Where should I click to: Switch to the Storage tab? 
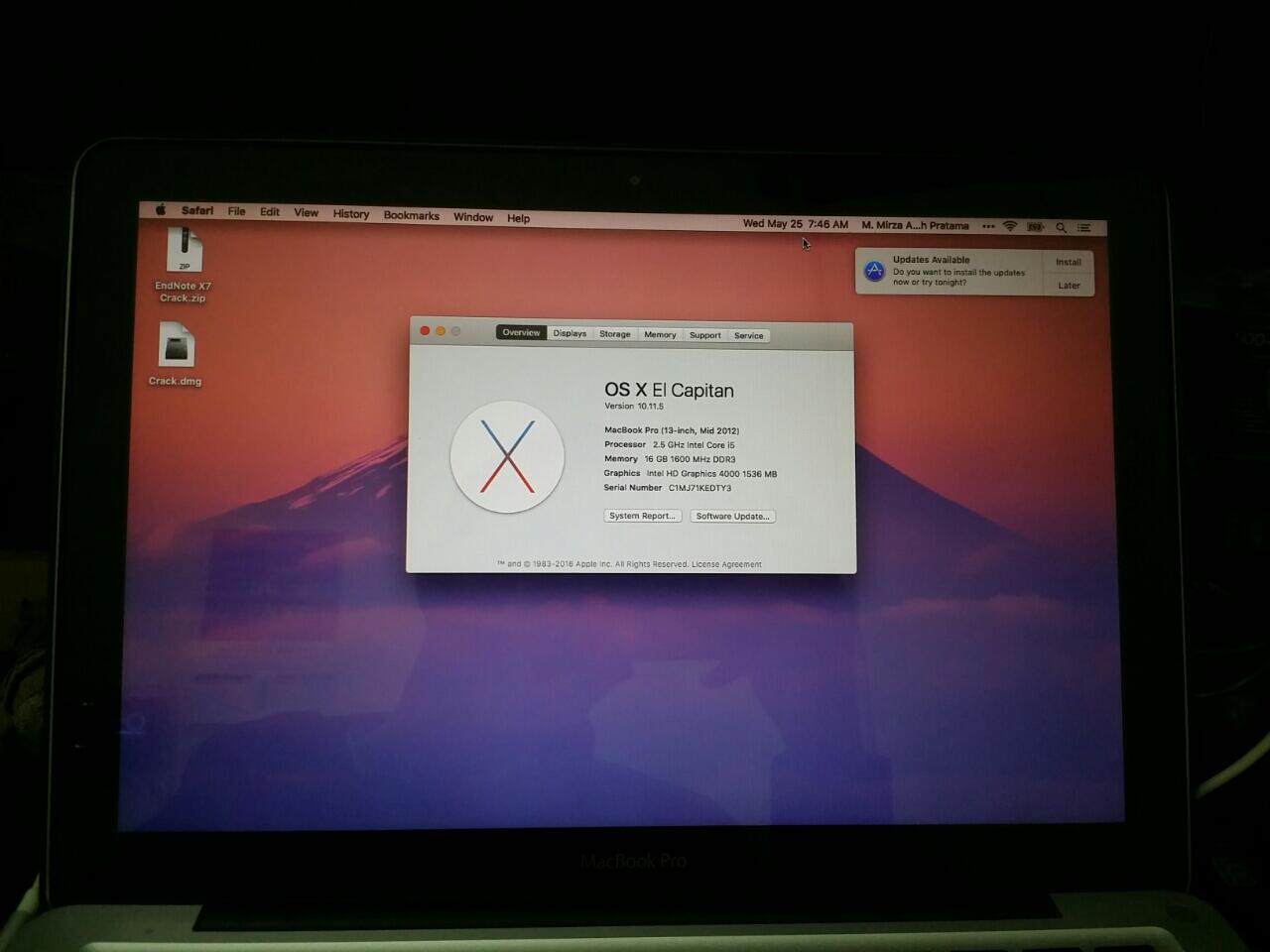pos(615,334)
